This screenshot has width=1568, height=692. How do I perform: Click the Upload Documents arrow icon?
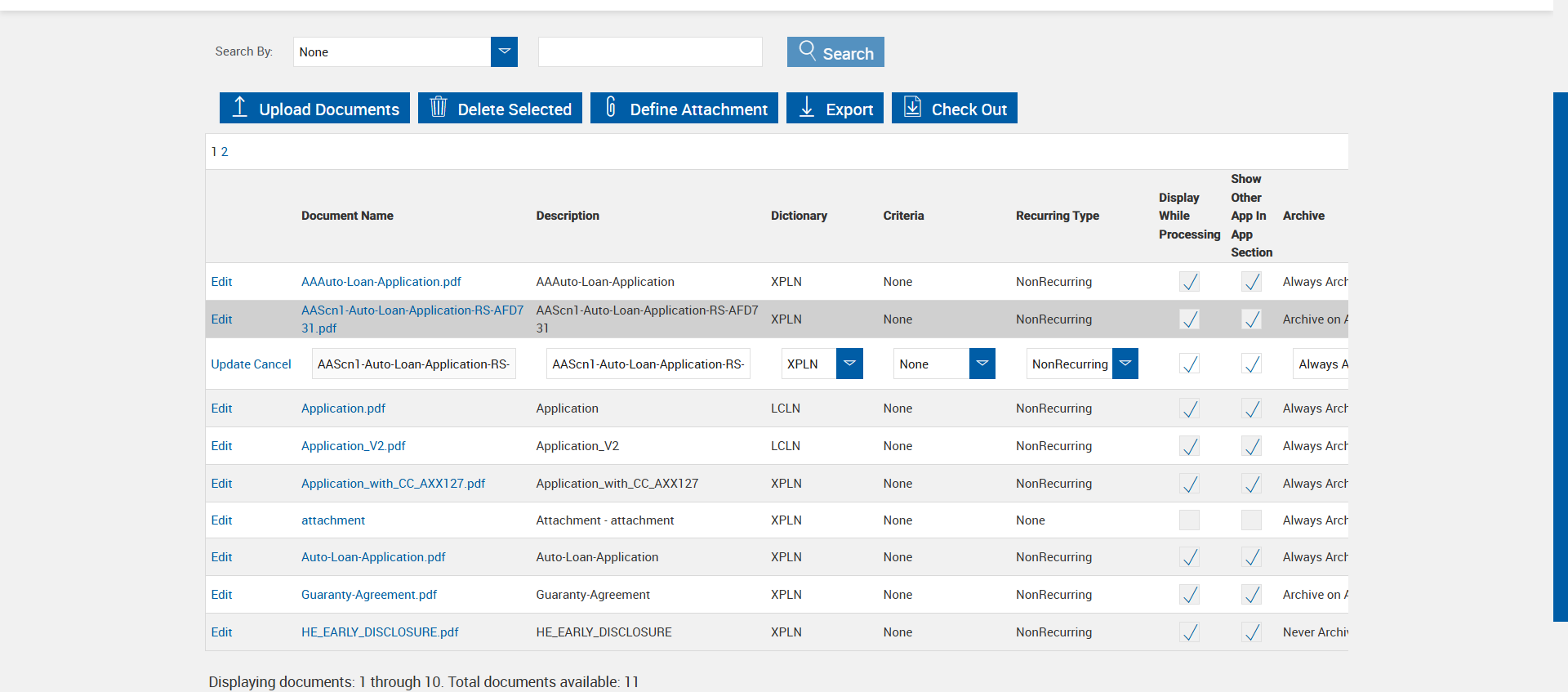tap(239, 107)
